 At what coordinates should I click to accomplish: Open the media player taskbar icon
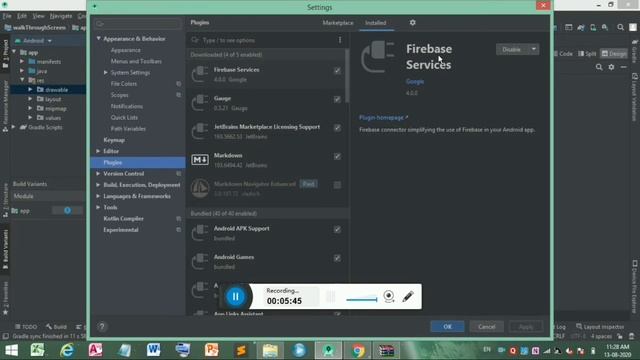pos(299,351)
